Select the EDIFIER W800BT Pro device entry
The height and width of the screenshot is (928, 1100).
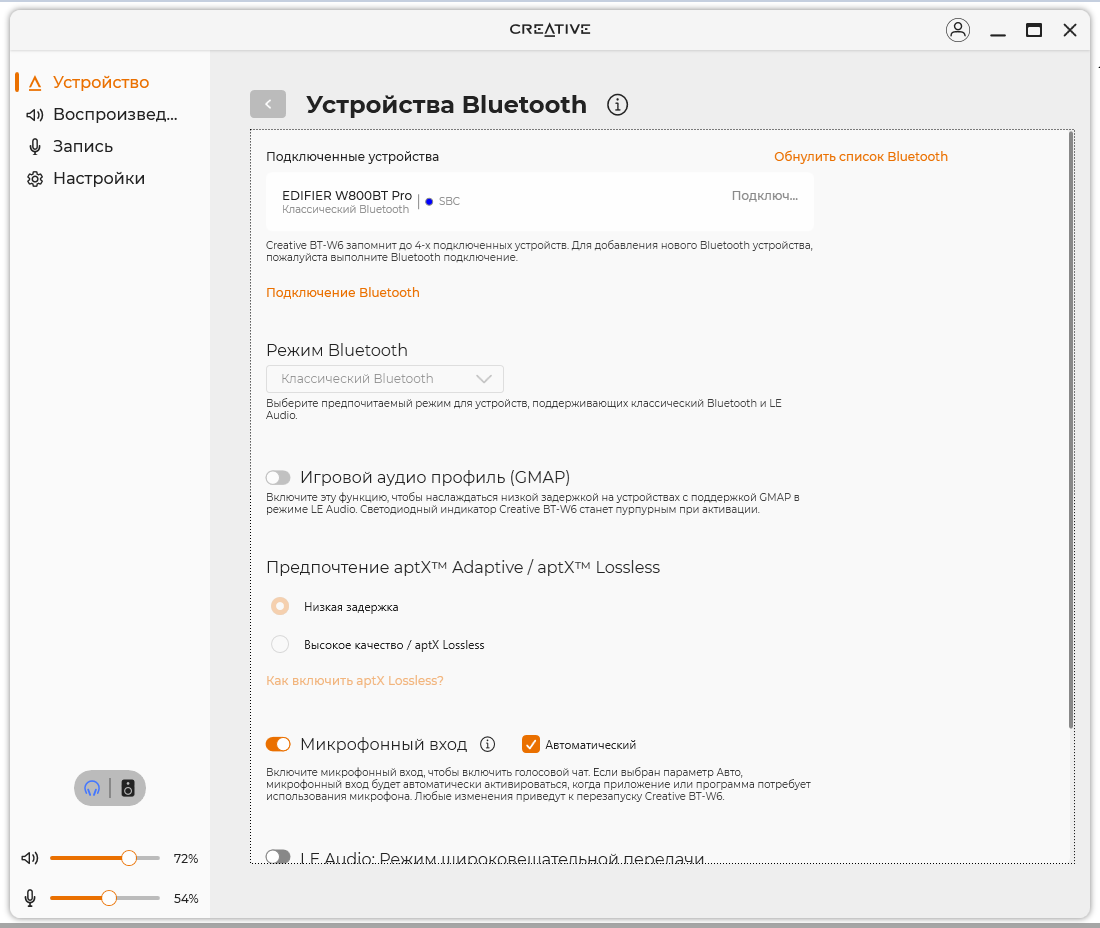539,201
